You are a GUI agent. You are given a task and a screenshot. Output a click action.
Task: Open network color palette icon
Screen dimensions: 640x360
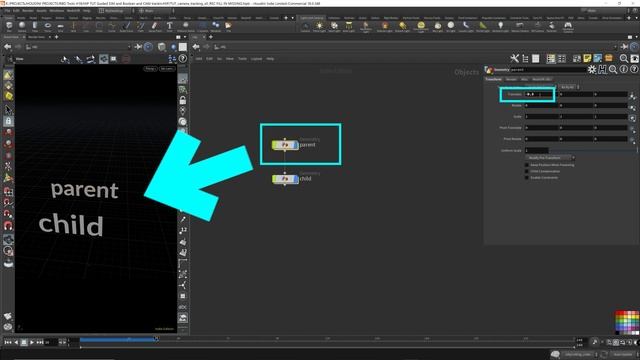pos(627,322)
